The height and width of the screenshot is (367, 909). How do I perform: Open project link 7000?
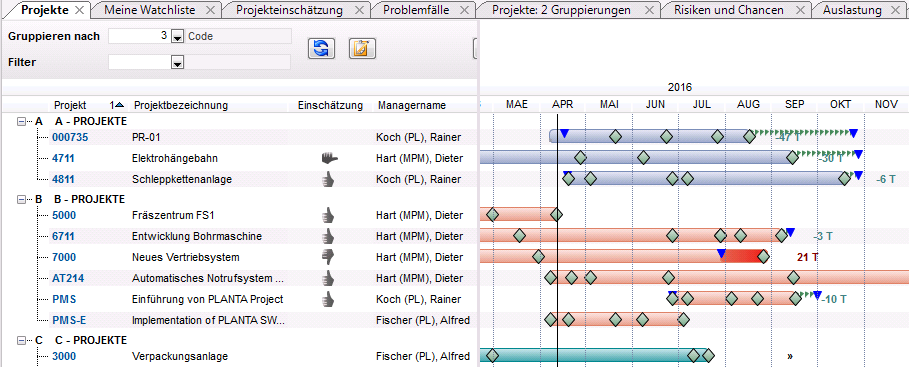click(64, 257)
